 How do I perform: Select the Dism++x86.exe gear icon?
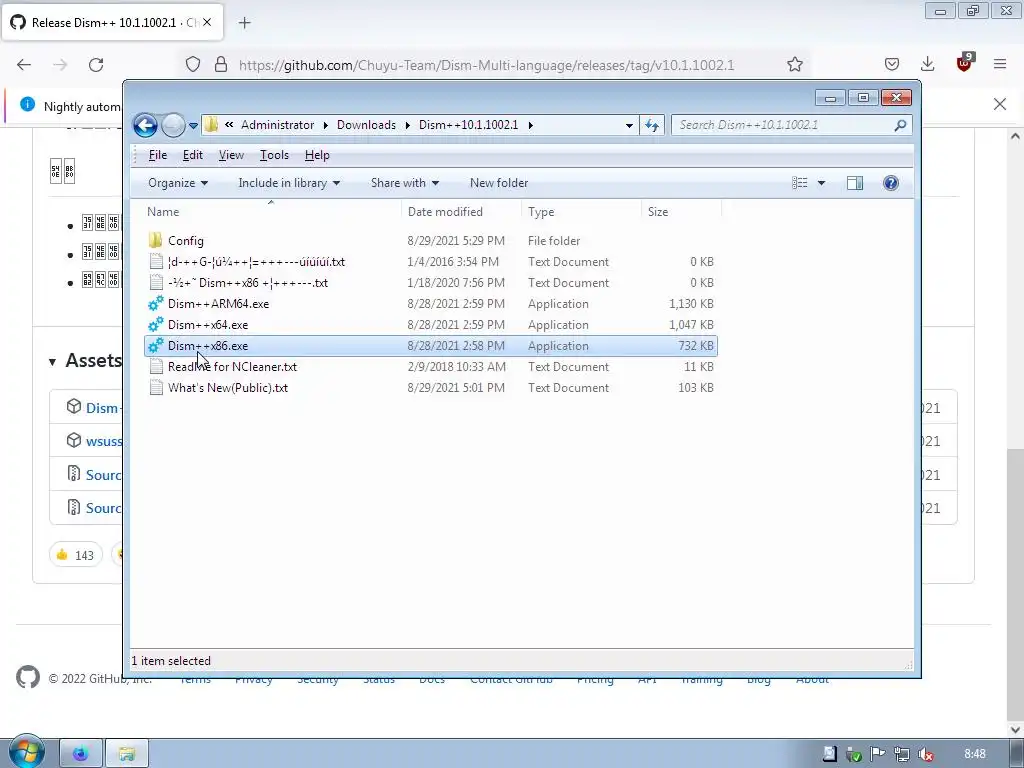[155, 345]
